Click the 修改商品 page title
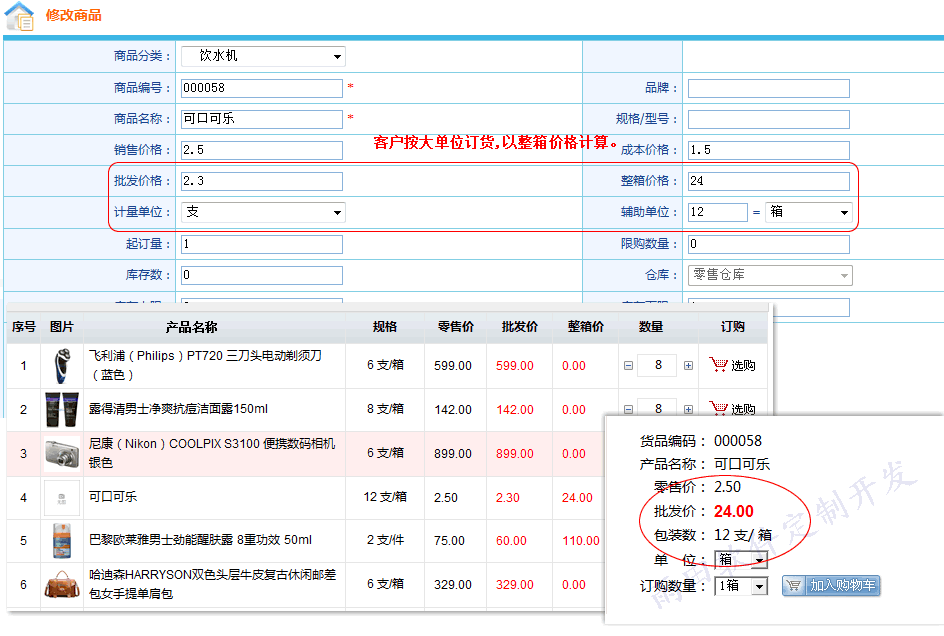 point(73,15)
